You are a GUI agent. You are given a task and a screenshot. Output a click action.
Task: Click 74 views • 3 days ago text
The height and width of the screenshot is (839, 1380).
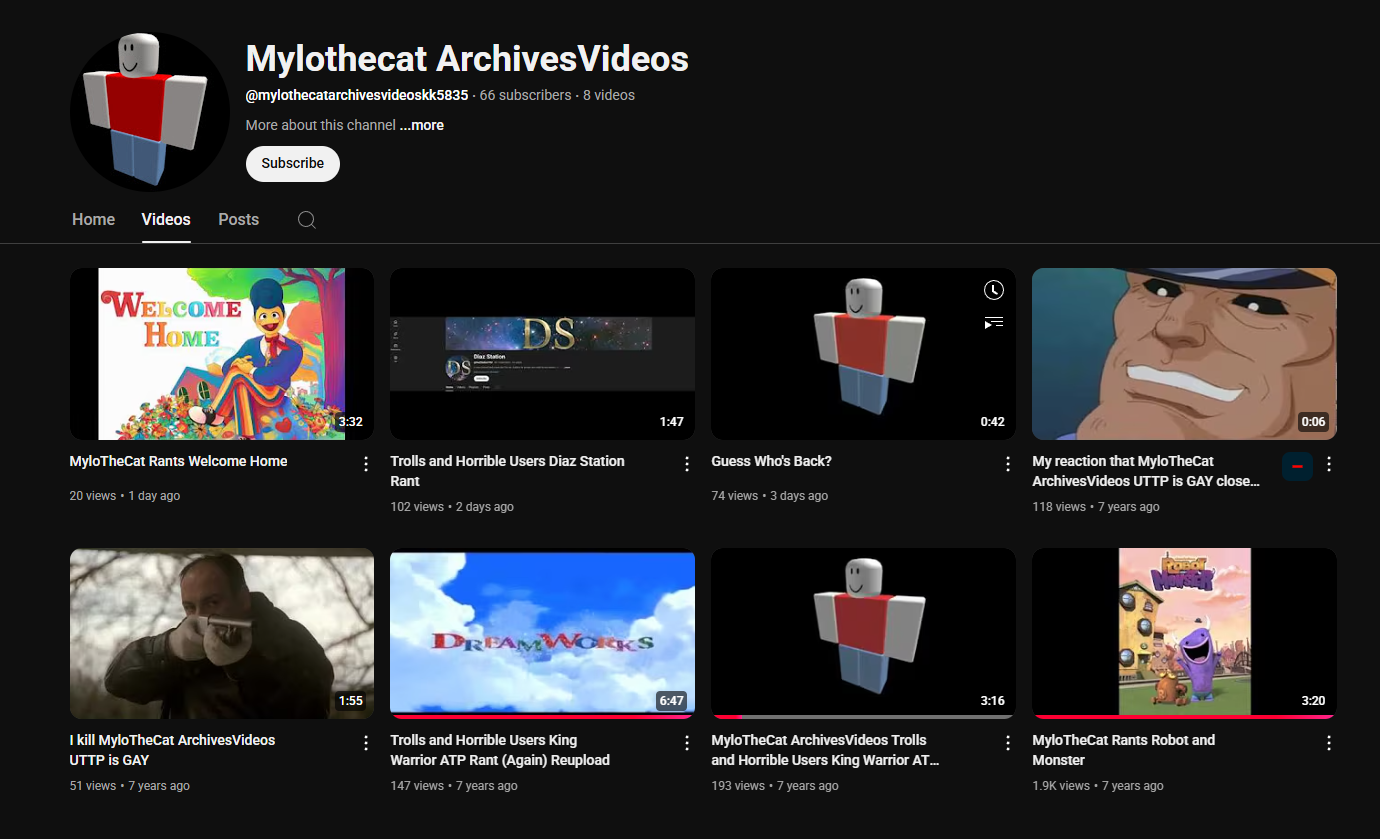point(770,496)
